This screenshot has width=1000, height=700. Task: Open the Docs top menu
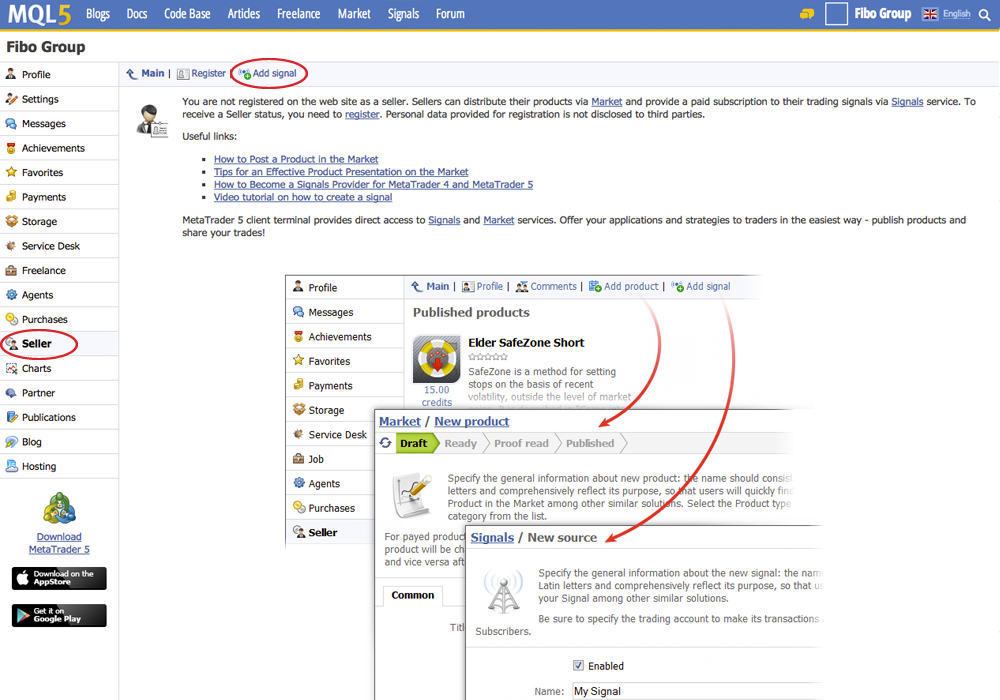point(136,13)
